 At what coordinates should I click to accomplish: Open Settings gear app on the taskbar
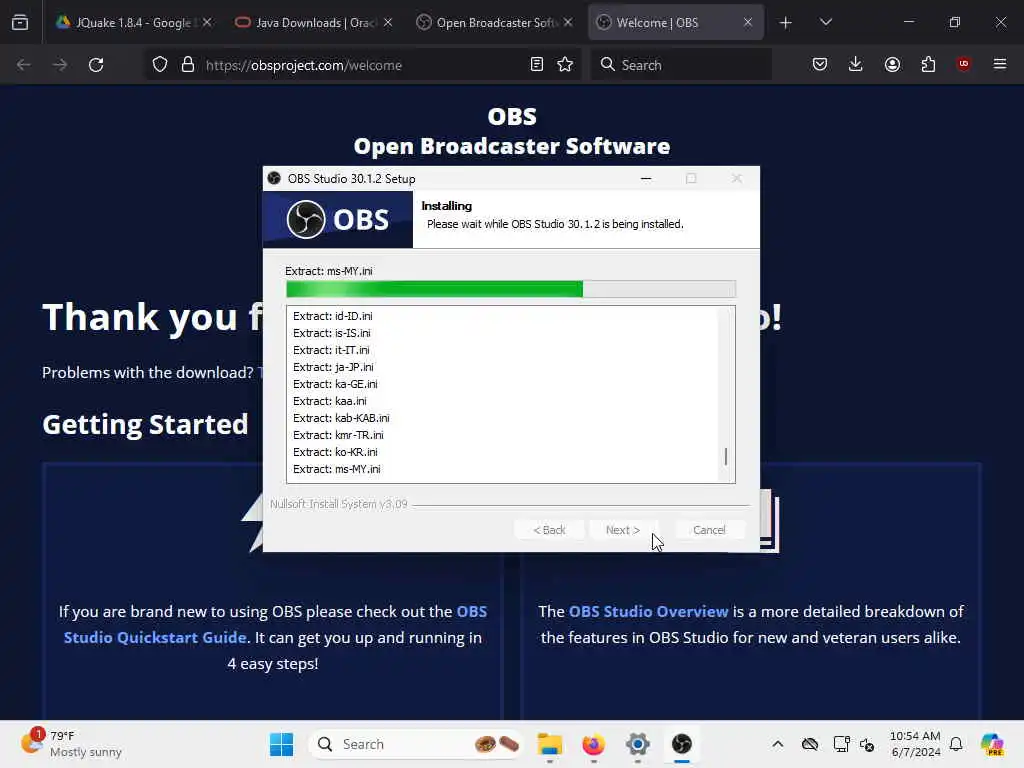(637, 744)
